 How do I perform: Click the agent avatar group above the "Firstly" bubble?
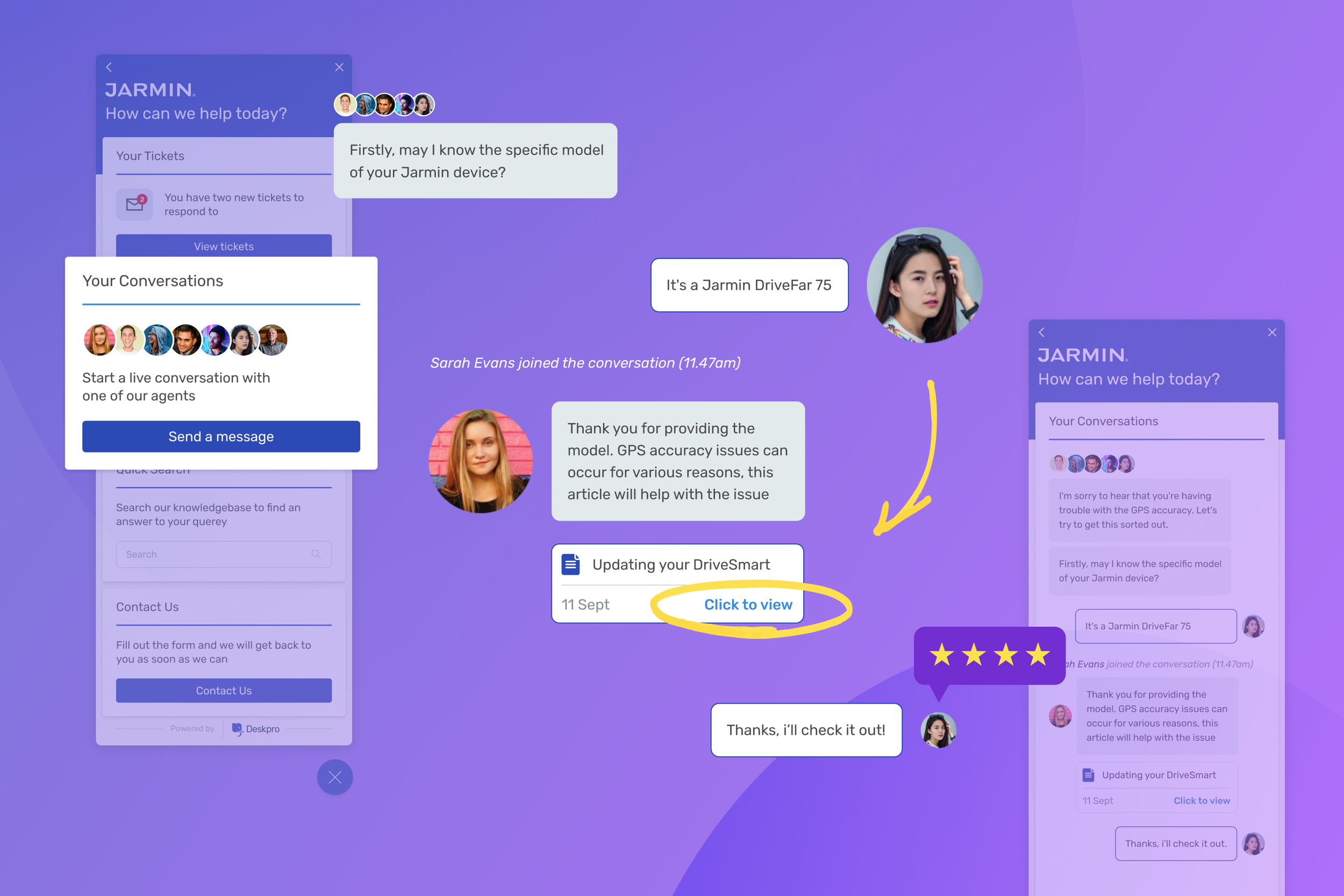point(384,105)
